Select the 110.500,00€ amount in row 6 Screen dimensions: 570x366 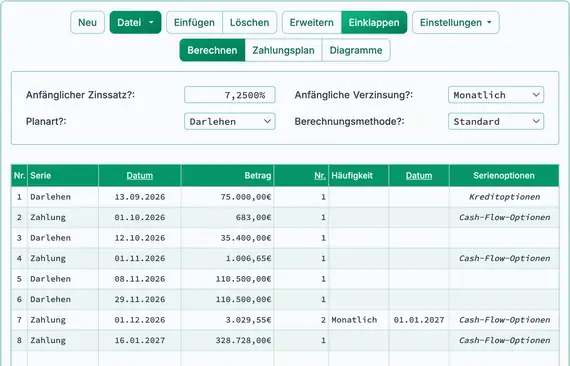[228, 299]
